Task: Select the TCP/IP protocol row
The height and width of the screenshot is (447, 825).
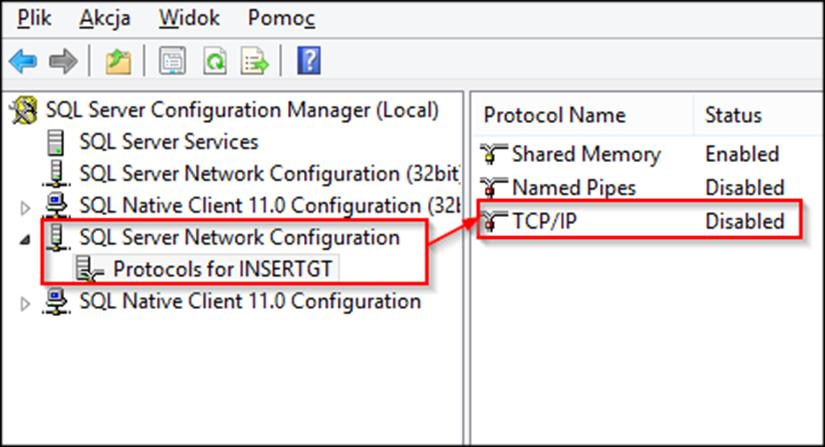Action: click(x=639, y=221)
